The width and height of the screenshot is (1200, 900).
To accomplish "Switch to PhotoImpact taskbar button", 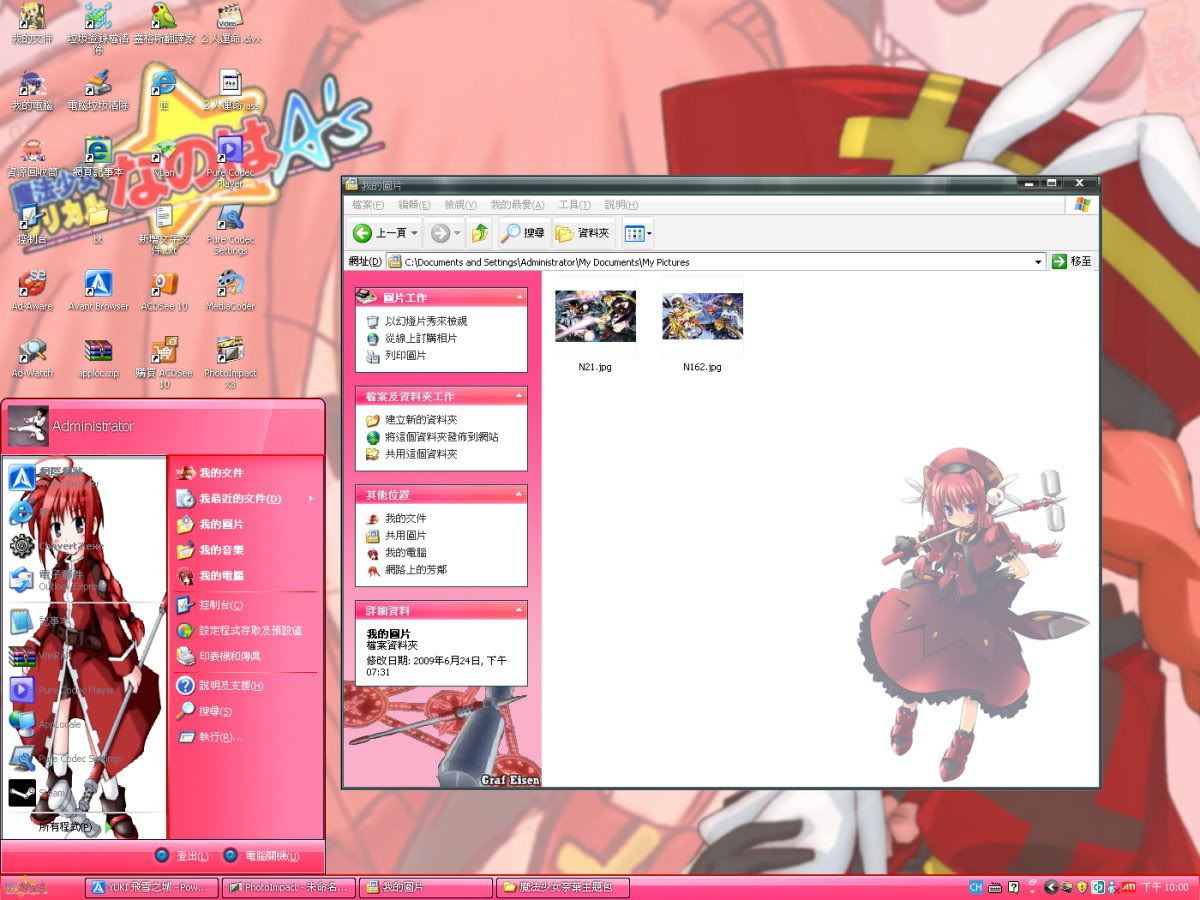I will point(288,887).
